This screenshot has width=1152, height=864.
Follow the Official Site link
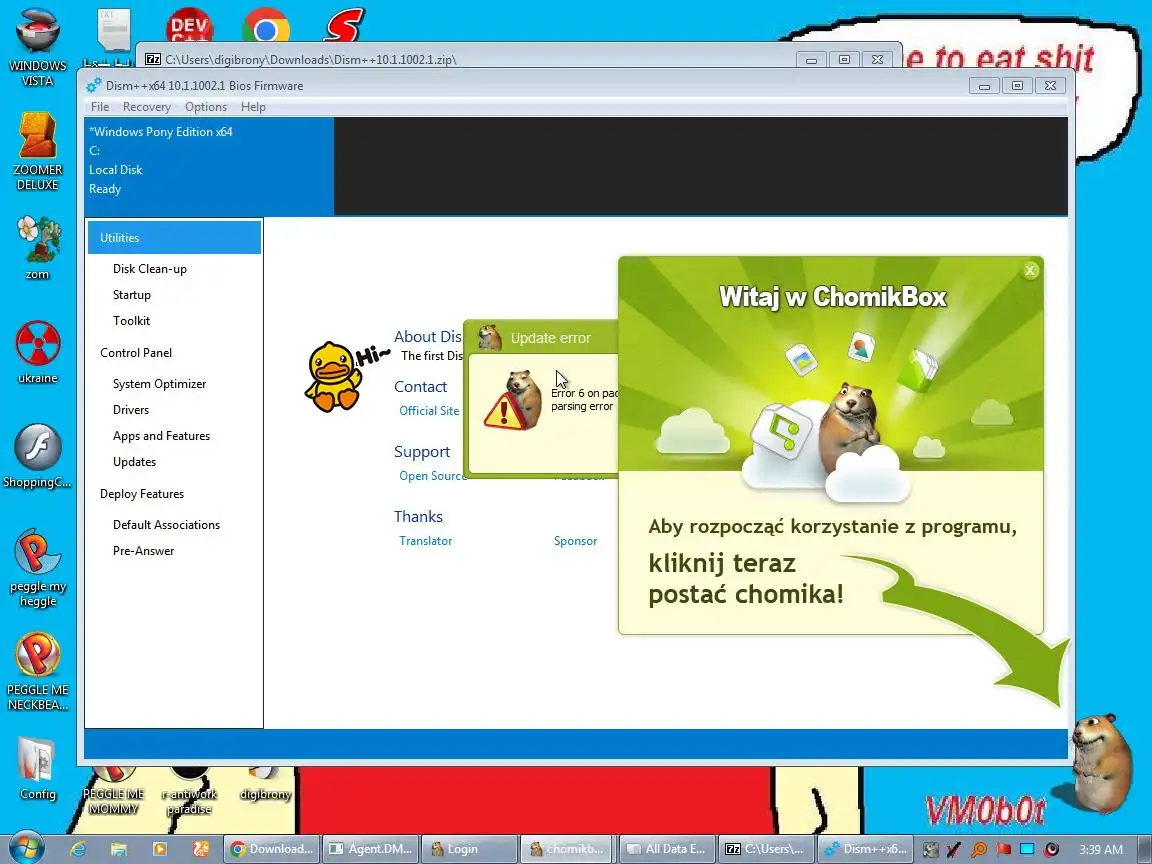pyautogui.click(x=429, y=411)
